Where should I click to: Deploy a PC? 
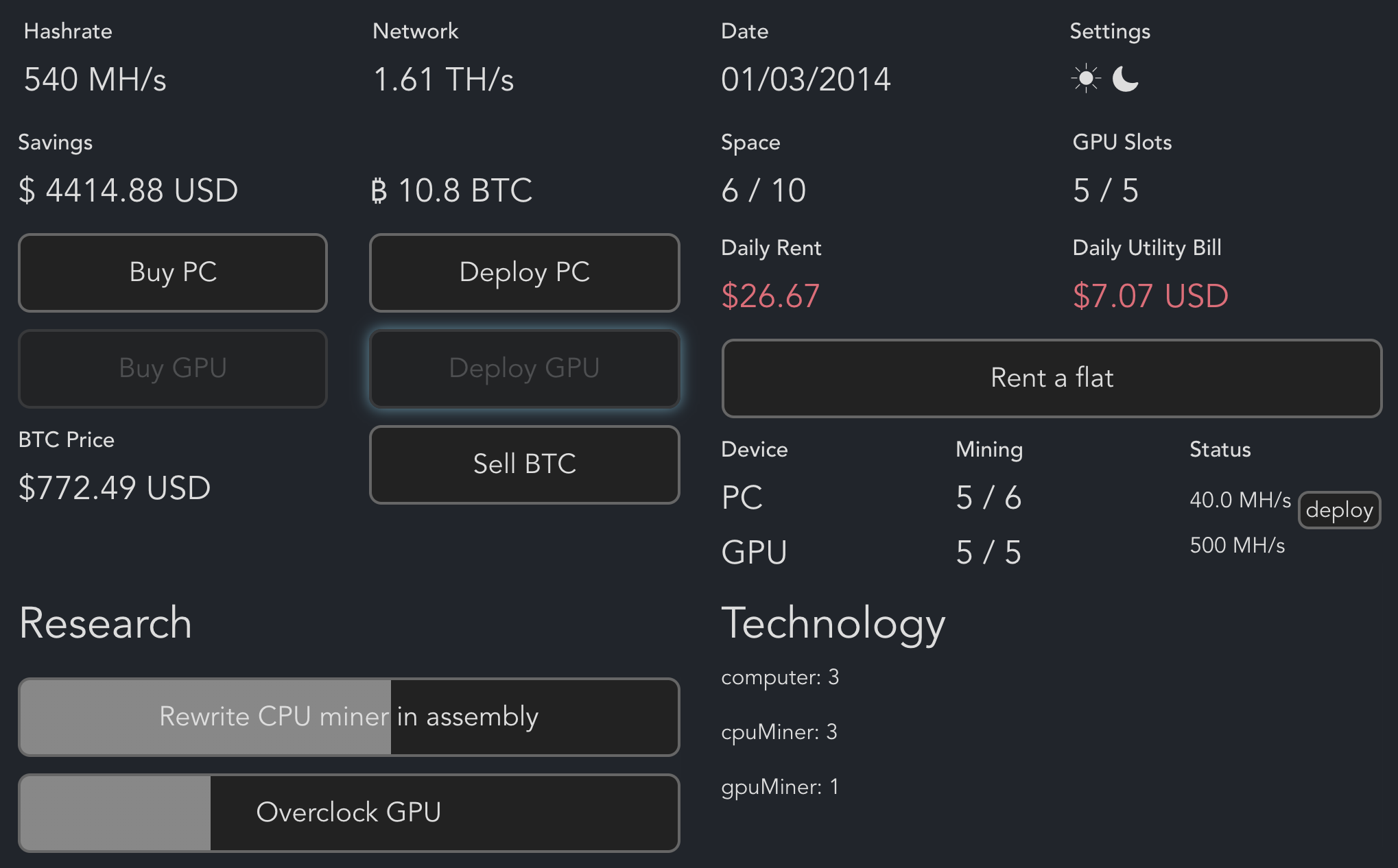524,272
